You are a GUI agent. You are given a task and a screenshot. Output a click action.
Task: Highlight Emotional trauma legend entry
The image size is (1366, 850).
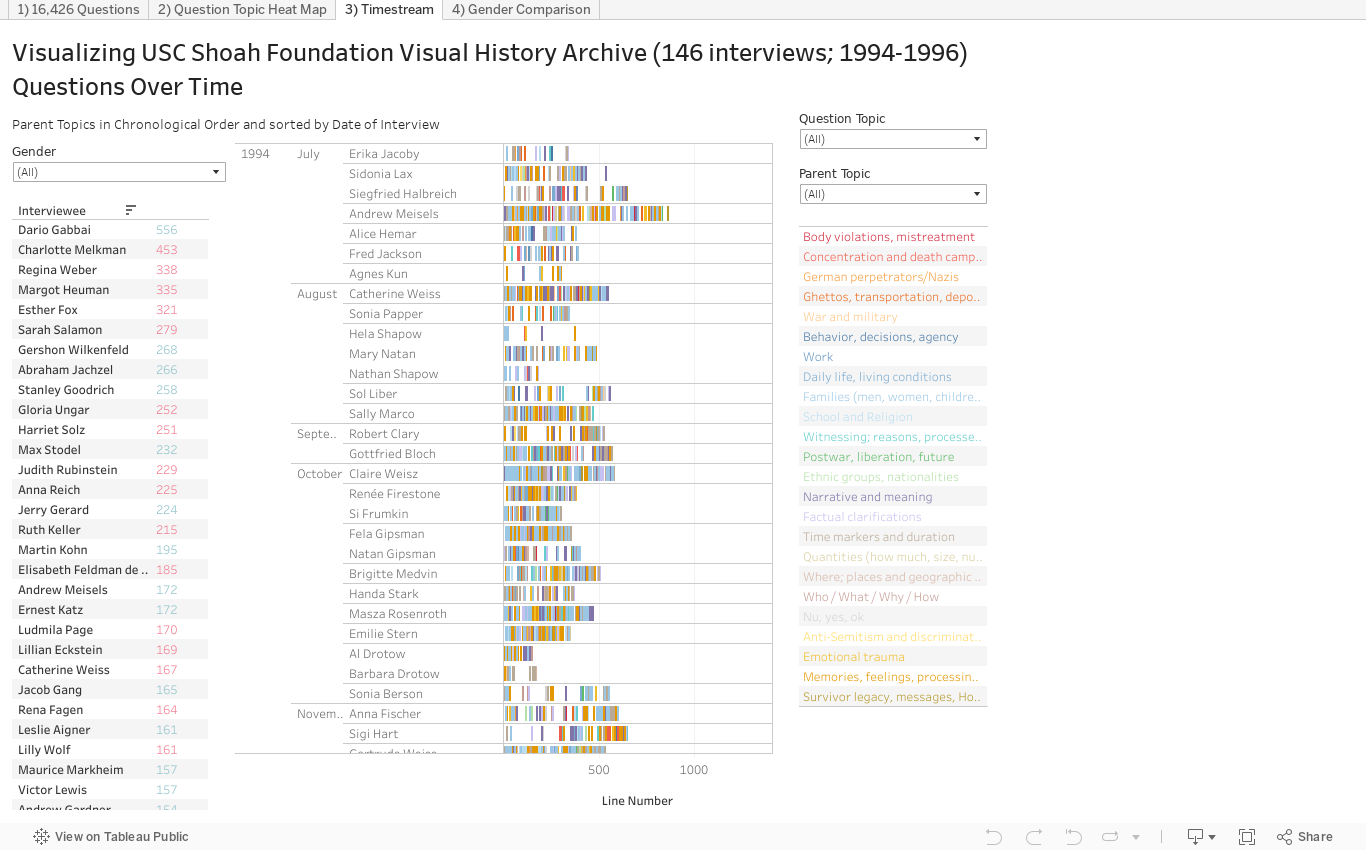tap(893, 657)
